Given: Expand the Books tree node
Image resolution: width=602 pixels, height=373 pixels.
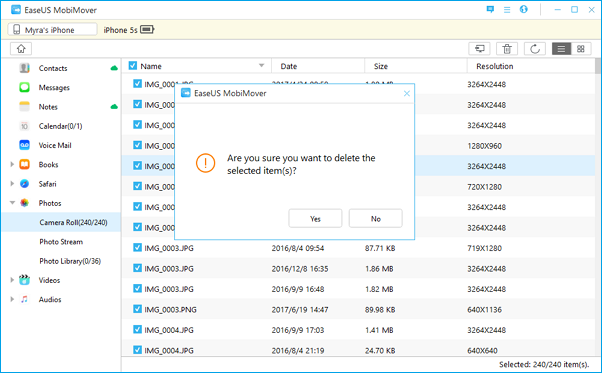Looking at the screenshot, I should tap(12, 164).
